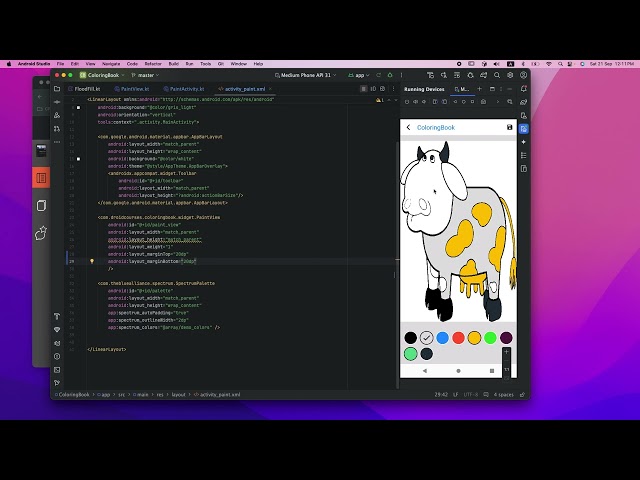Open the Build Variants hammer icon

click(57, 316)
